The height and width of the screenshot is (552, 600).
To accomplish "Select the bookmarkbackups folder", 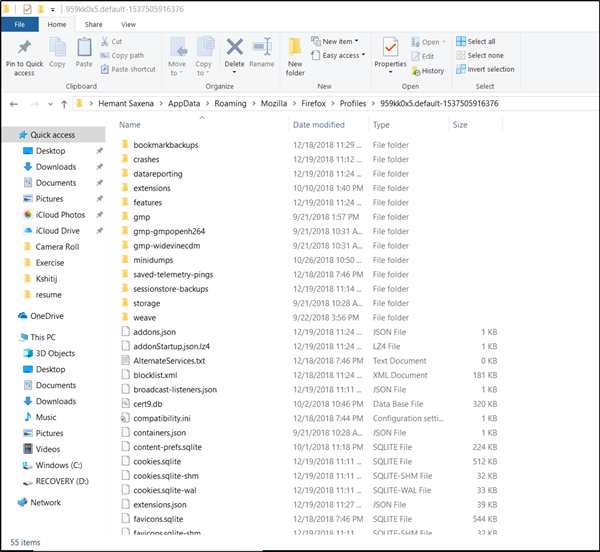I will click(166, 145).
